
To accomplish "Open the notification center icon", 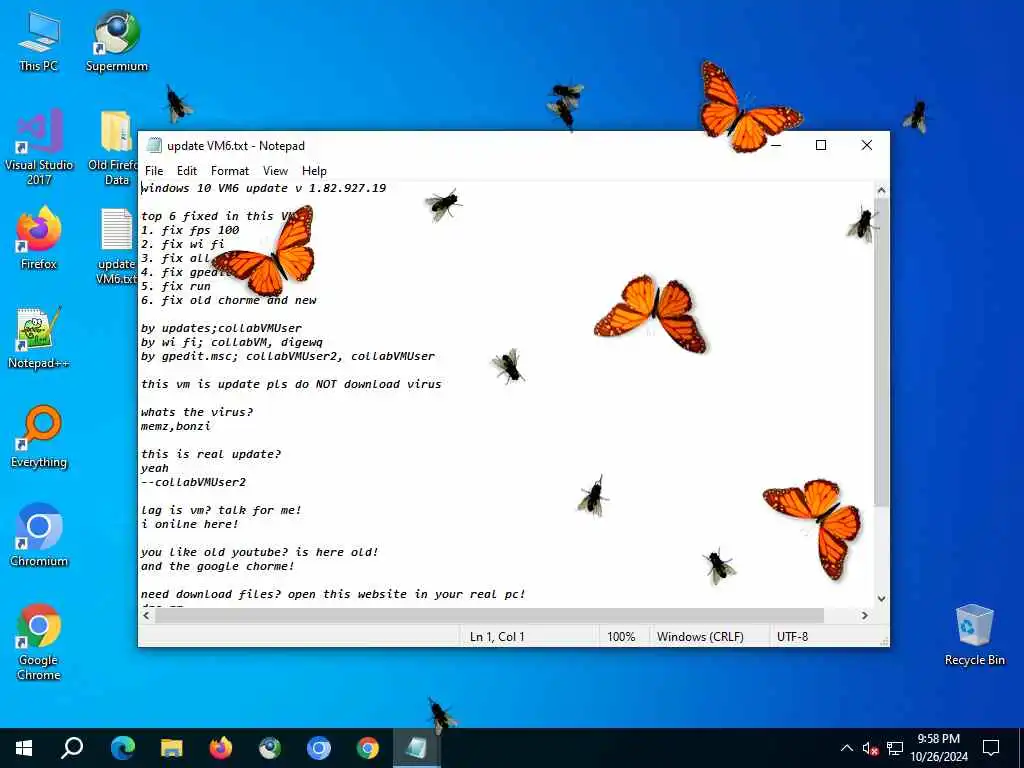I will pyautogui.click(x=991, y=748).
